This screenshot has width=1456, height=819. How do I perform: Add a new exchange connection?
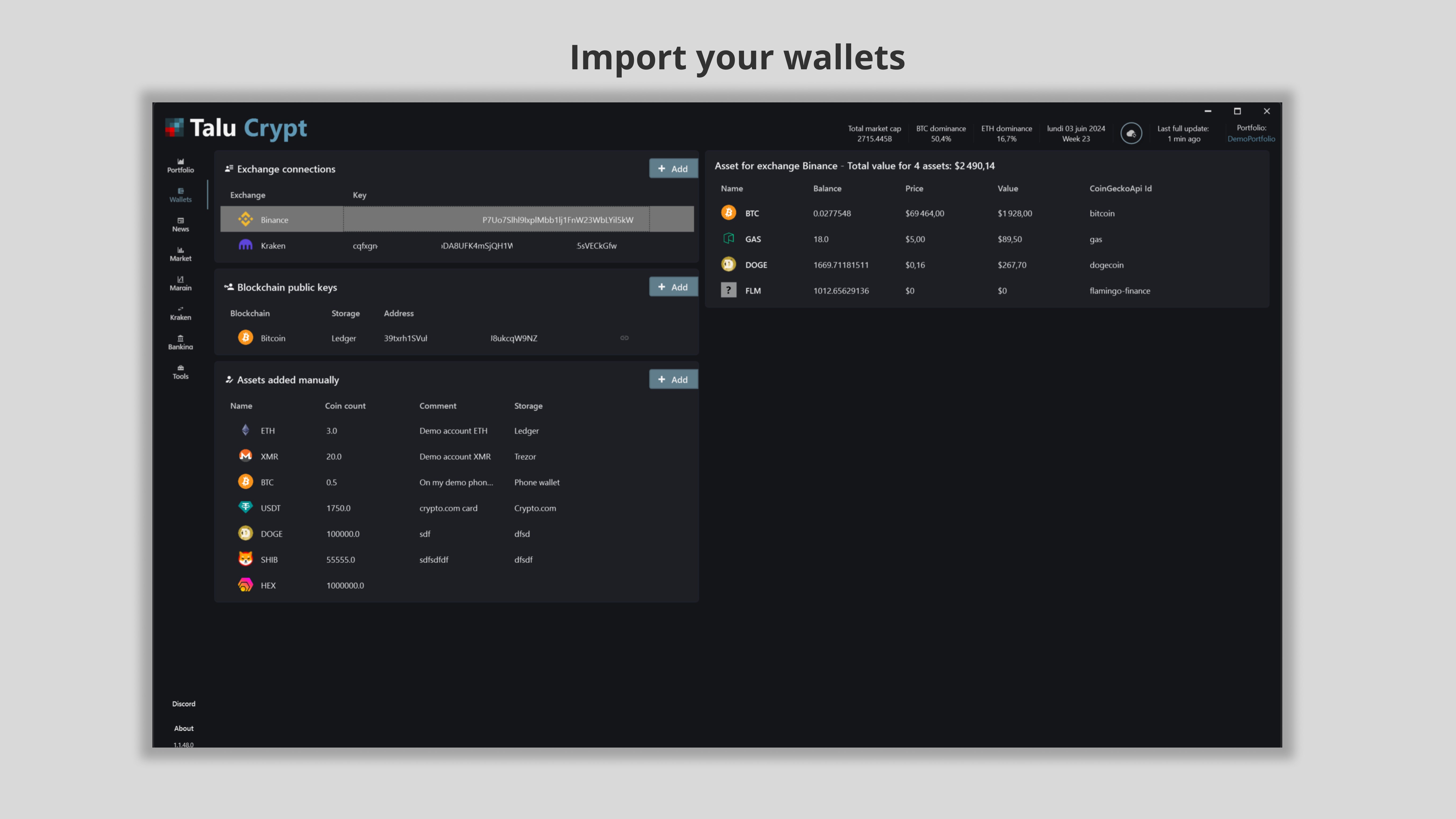click(673, 168)
